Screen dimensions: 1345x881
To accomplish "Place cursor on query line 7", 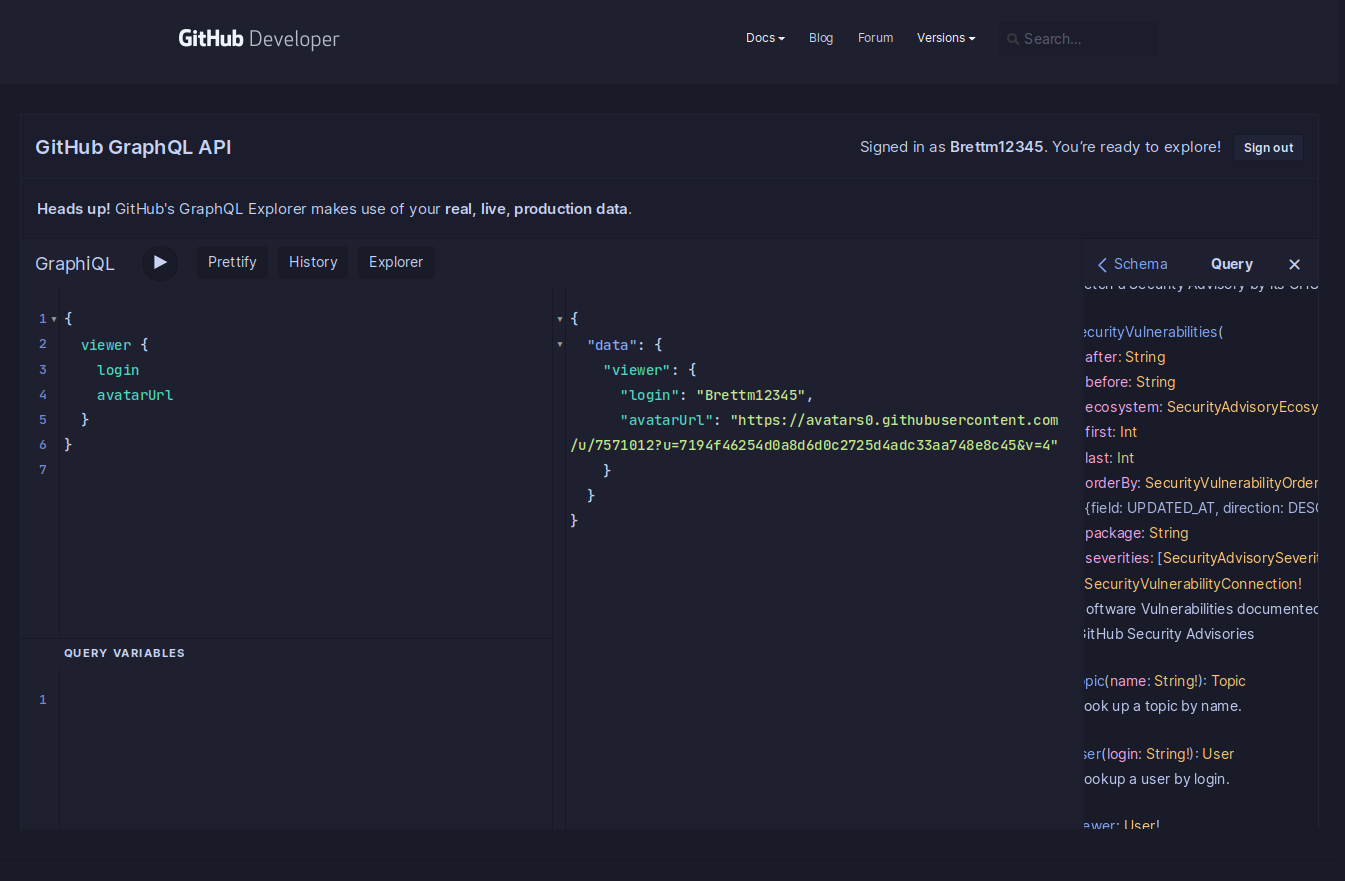I will [x=305, y=469].
